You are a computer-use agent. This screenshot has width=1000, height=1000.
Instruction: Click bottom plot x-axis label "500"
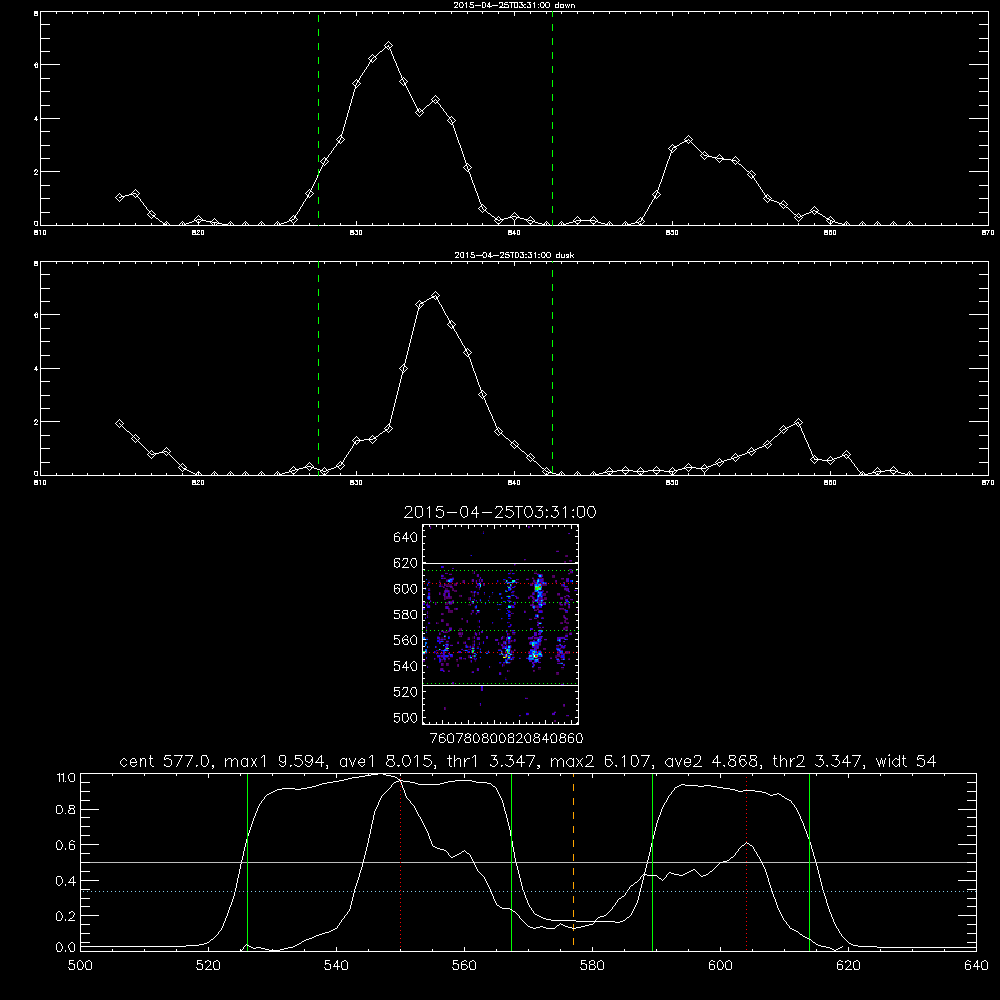click(x=80, y=965)
